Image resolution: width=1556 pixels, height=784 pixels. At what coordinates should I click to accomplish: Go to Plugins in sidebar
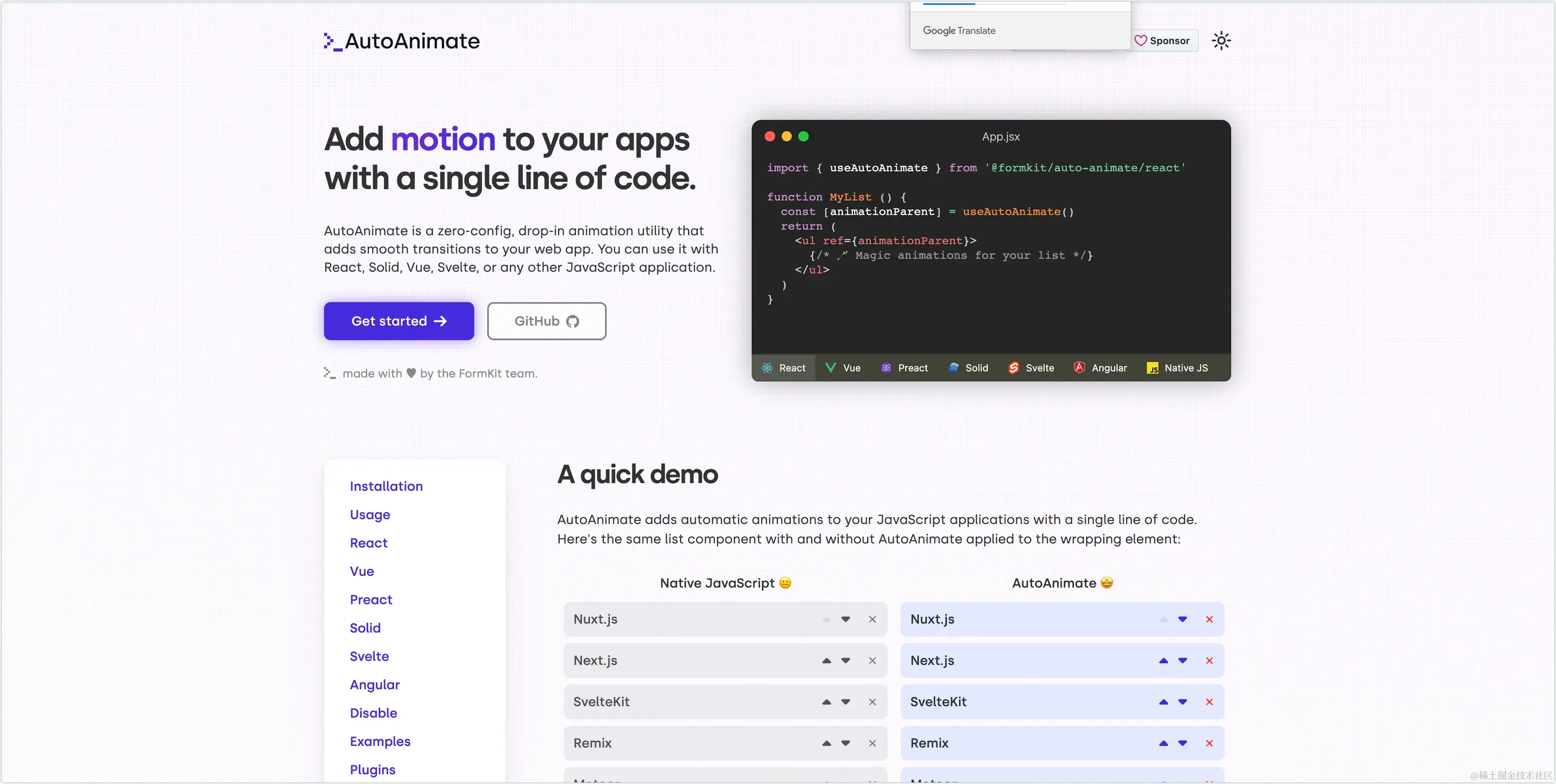[x=373, y=770]
